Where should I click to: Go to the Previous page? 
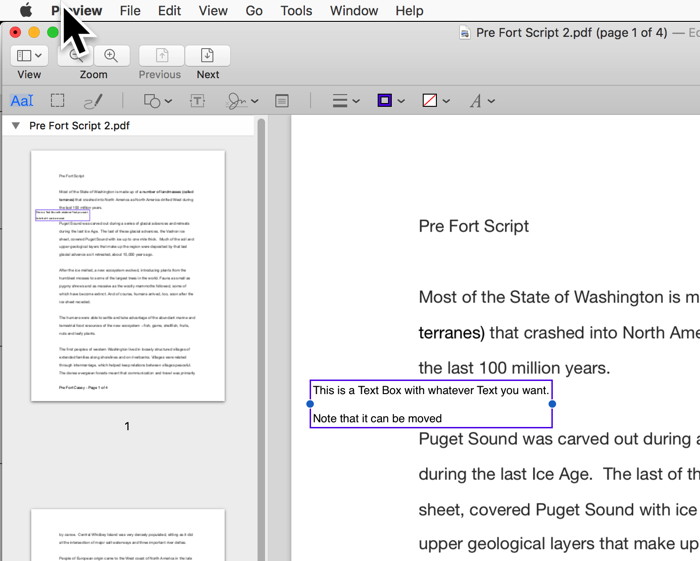(x=160, y=56)
